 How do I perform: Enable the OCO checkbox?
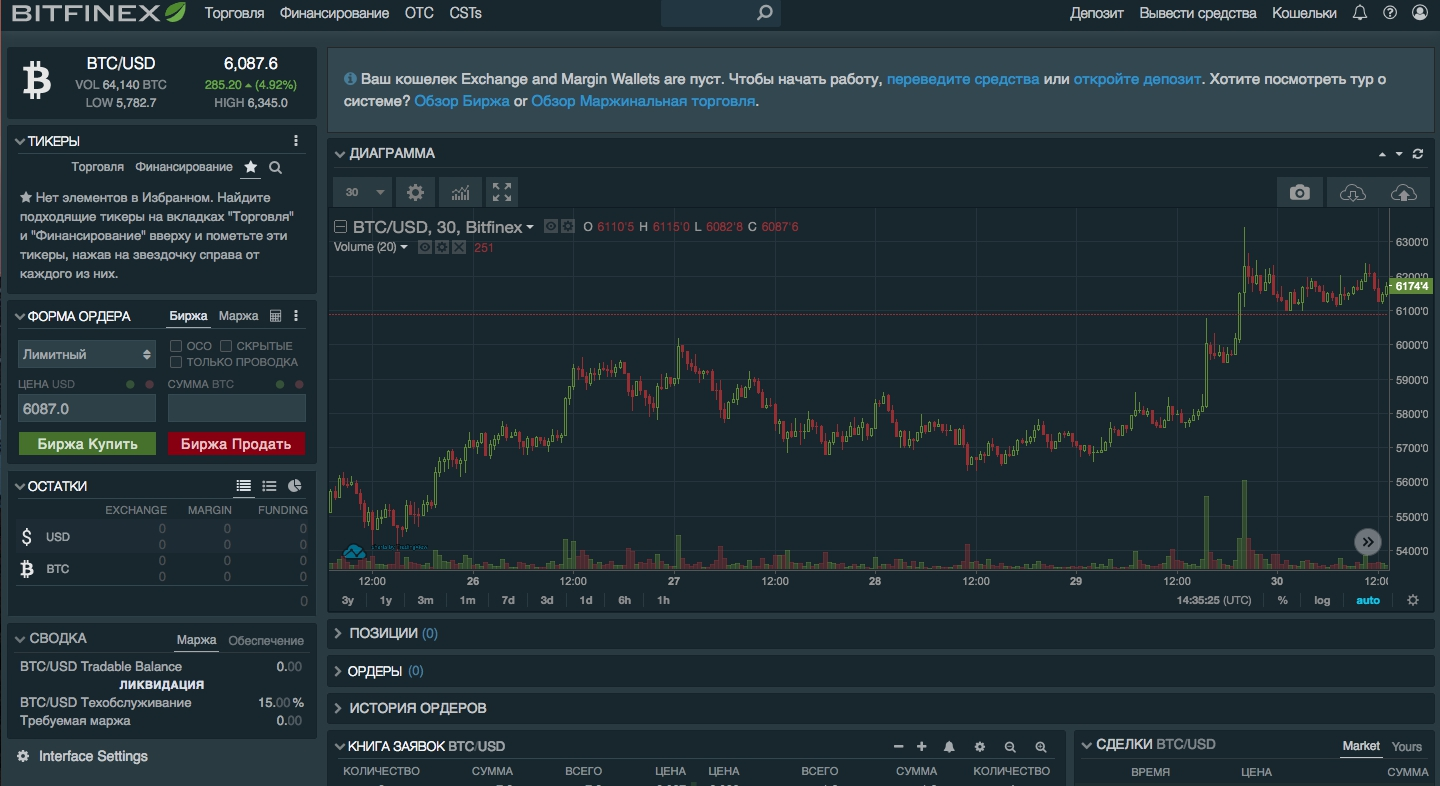click(x=176, y=346)
